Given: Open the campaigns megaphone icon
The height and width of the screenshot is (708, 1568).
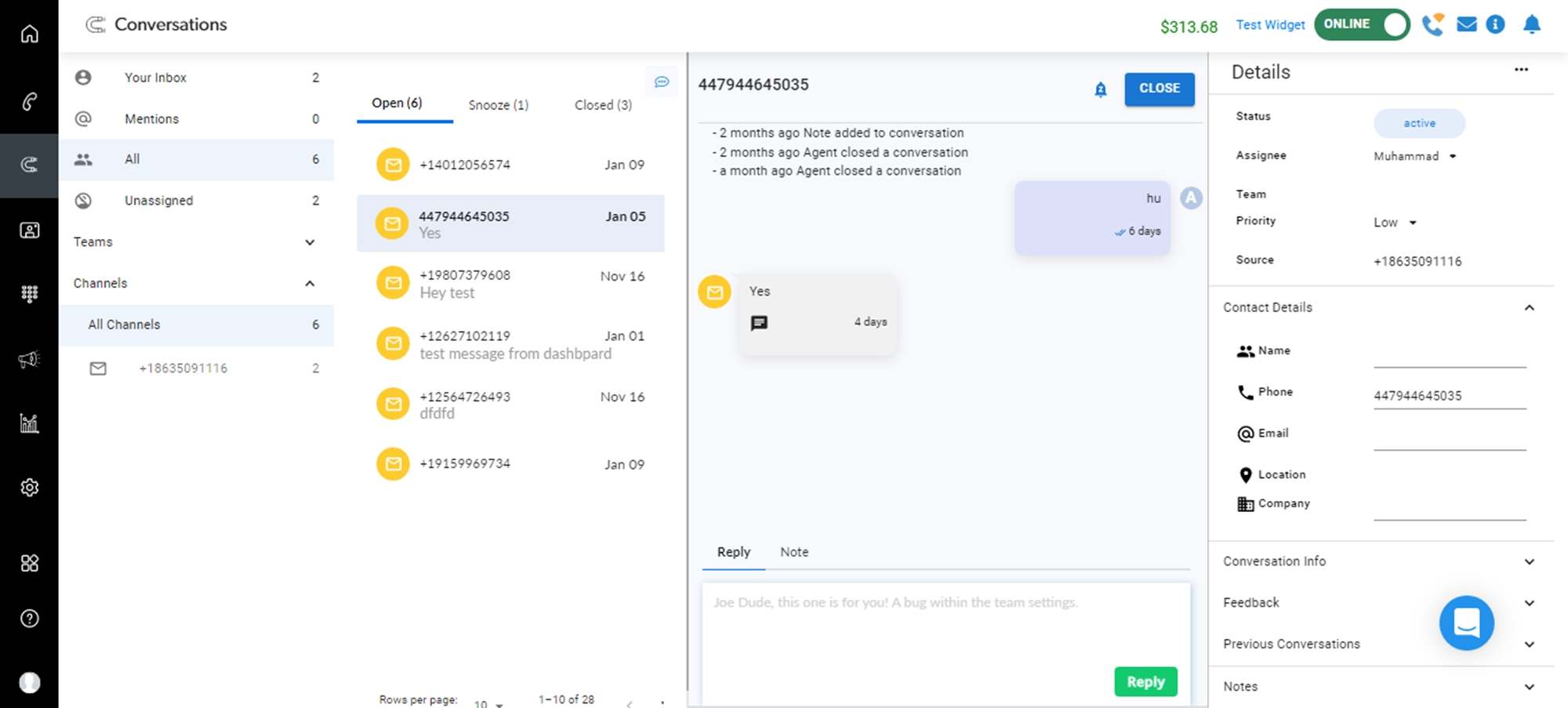Looking at the screenshot, I should click(x=29, y=359).
